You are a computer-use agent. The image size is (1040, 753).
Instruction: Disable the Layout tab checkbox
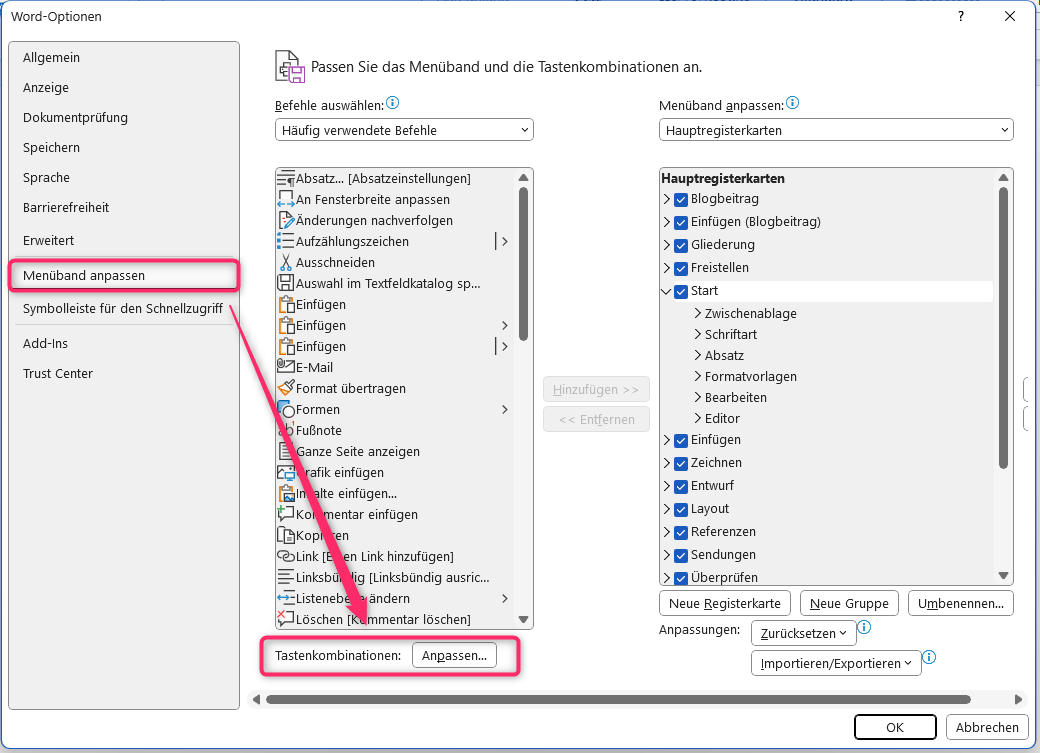(x=681, y=510)
